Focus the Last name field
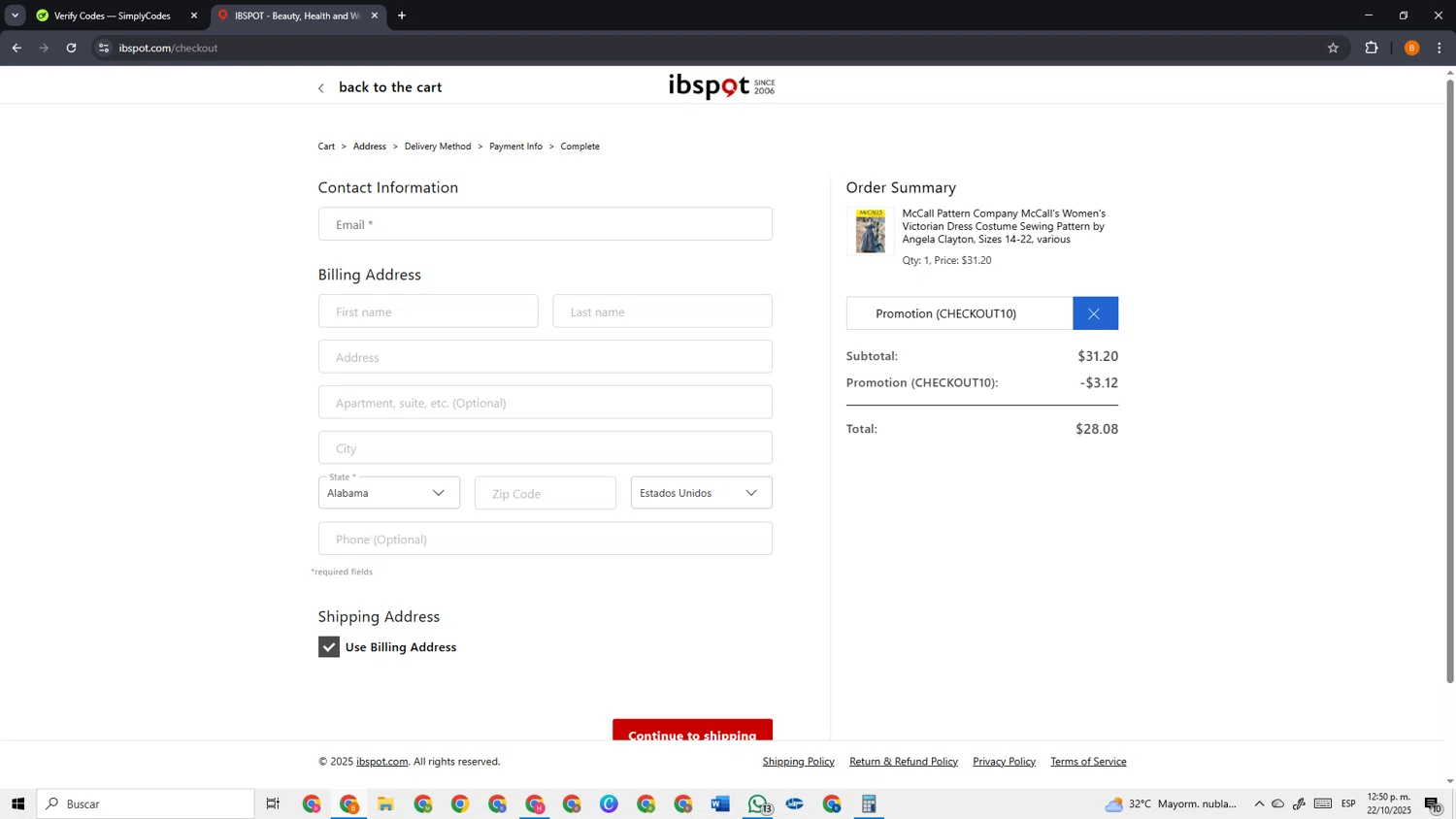This screenshot has height=819, width=1456. click(663, 311)
